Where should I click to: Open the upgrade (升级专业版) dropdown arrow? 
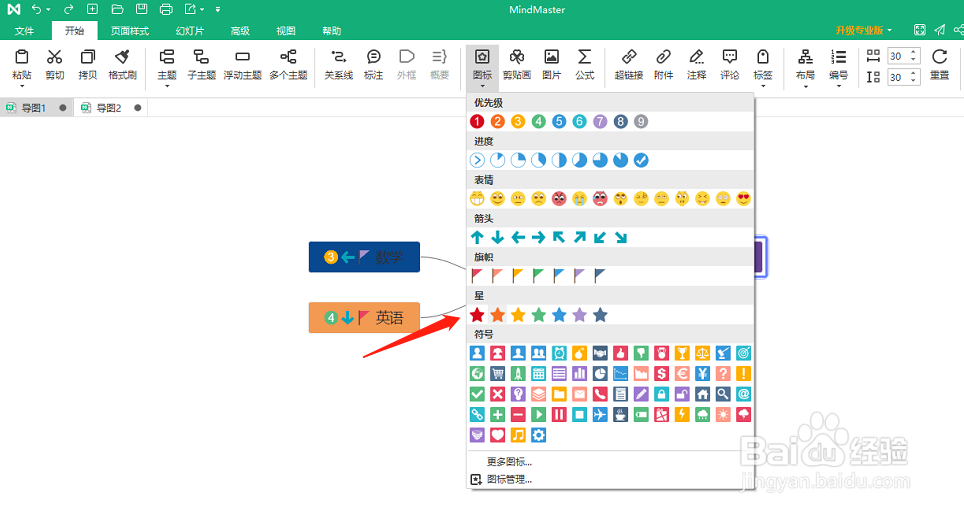coord(890,30)
